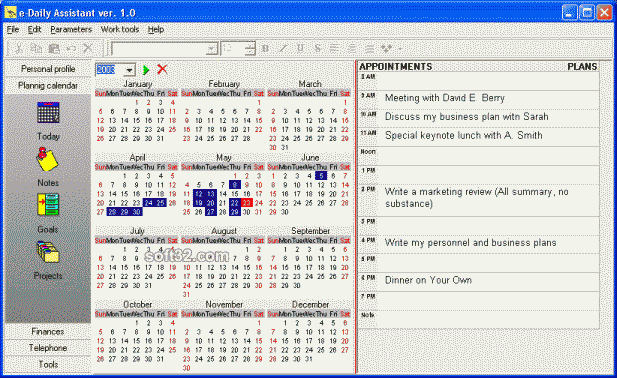Click the Note row at bottom of appointments
The height and width of the screenshot is (378, 617).
click(x=488, y=319)
